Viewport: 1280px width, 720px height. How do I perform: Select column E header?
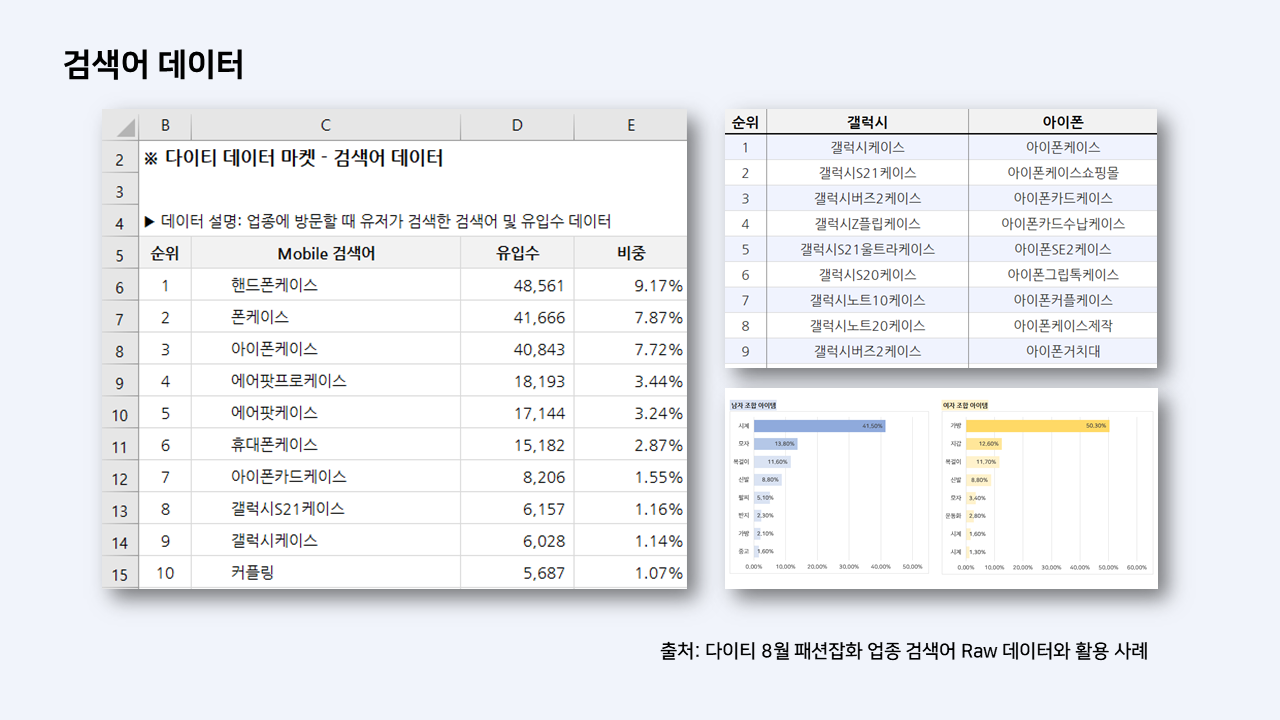point(631,125)
